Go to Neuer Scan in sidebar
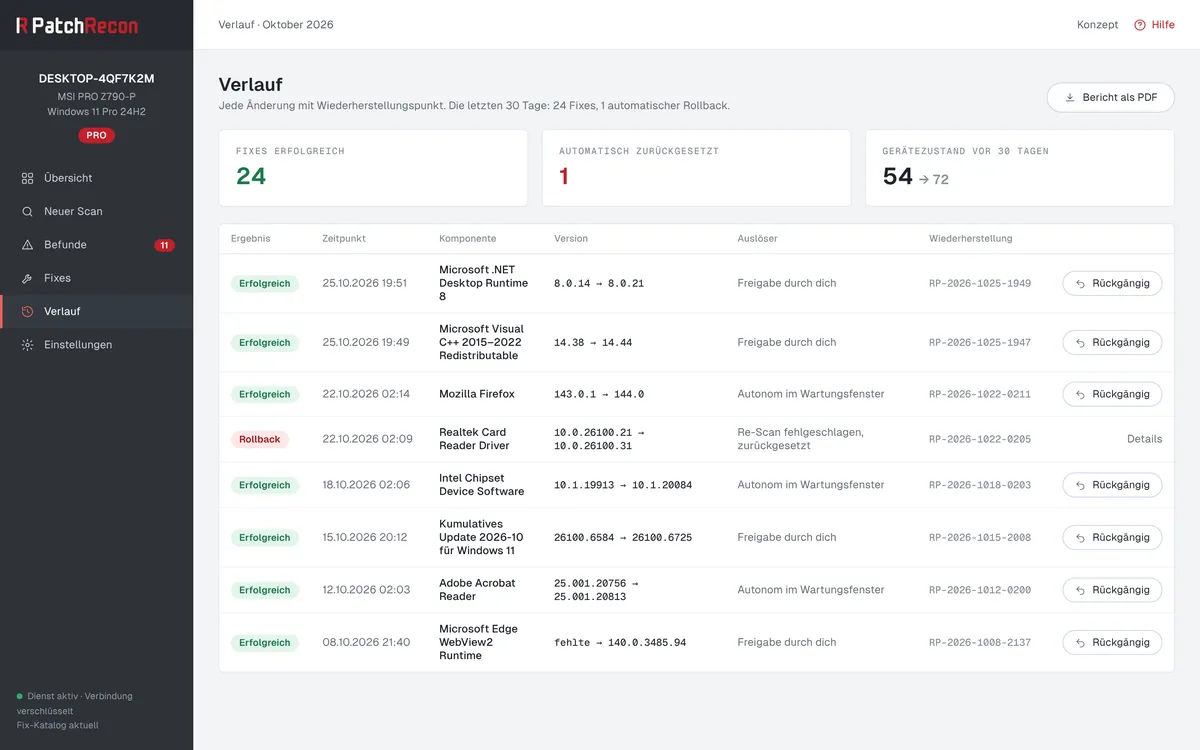Screen dimensions: 1200x750 pyautogui.click(x=96, y=212)
